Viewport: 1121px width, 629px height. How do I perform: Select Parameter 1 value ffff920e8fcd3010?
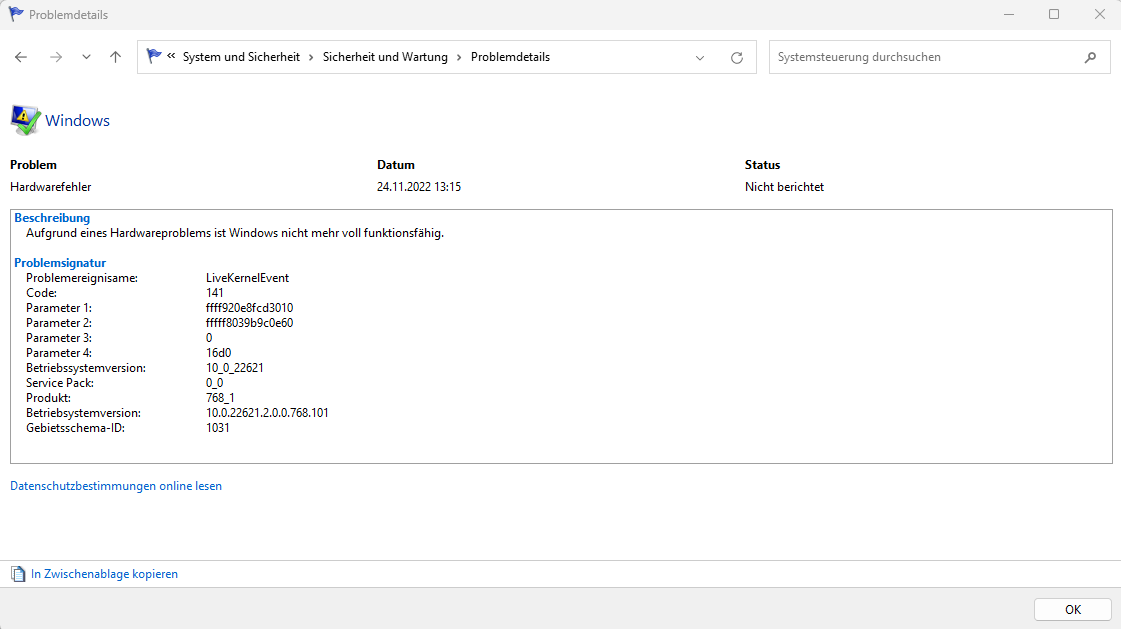click(250, 308)
